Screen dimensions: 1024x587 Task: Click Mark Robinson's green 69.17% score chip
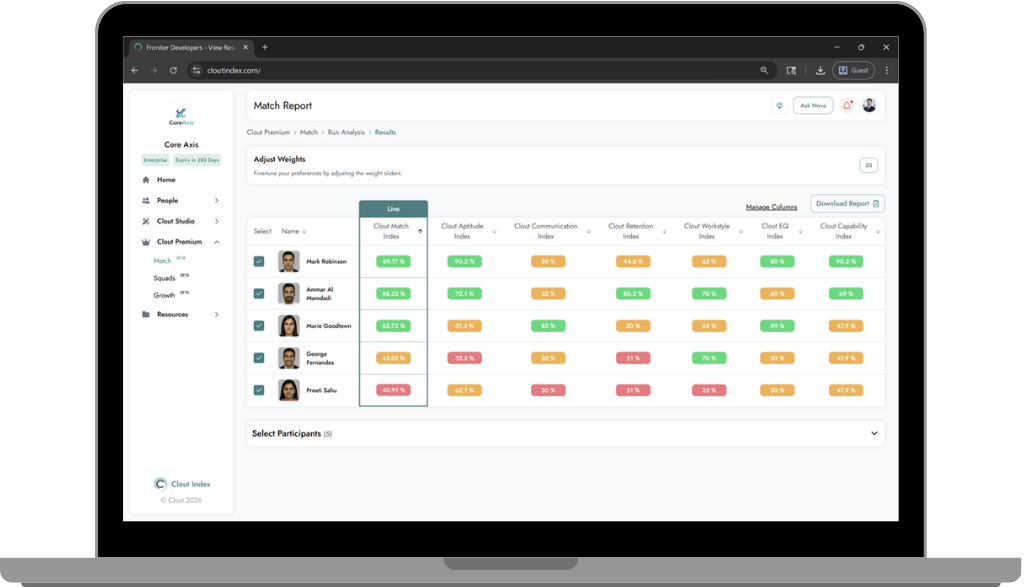pyautogui.click(x=393, y=262)
